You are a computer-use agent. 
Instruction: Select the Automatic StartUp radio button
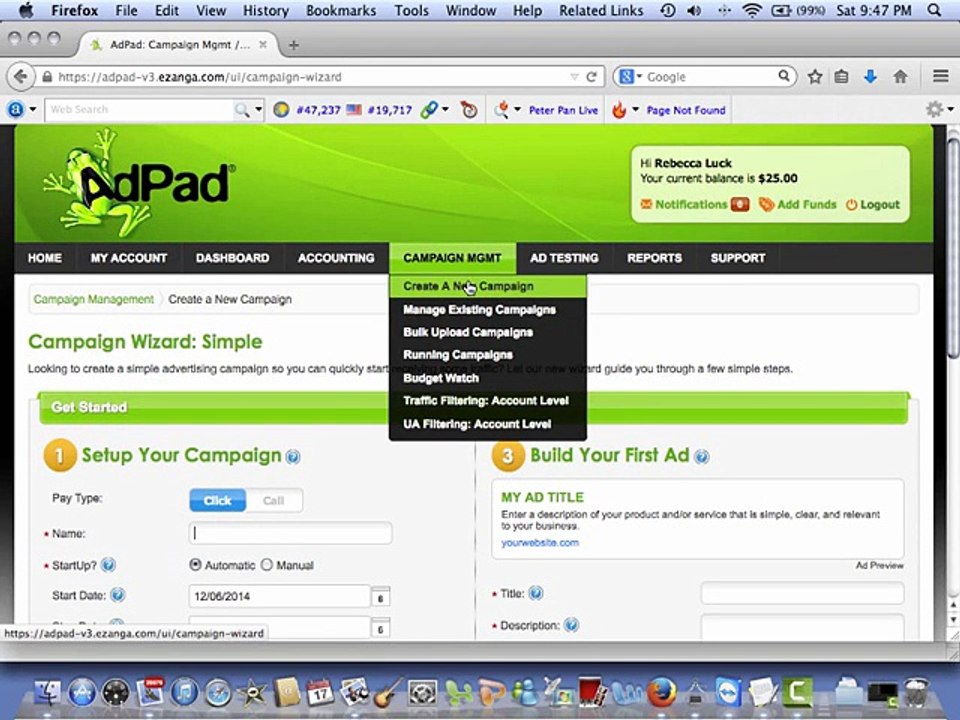click(195, 564)
